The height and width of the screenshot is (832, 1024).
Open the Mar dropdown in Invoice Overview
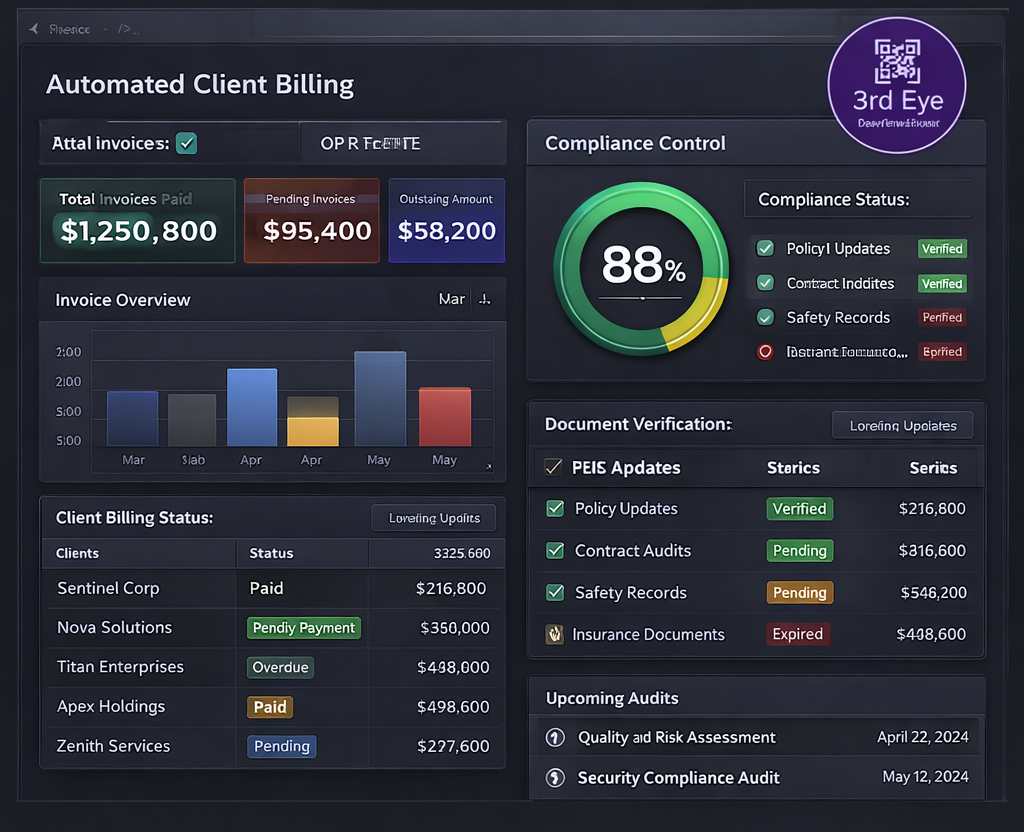click(x=451, y=298)
